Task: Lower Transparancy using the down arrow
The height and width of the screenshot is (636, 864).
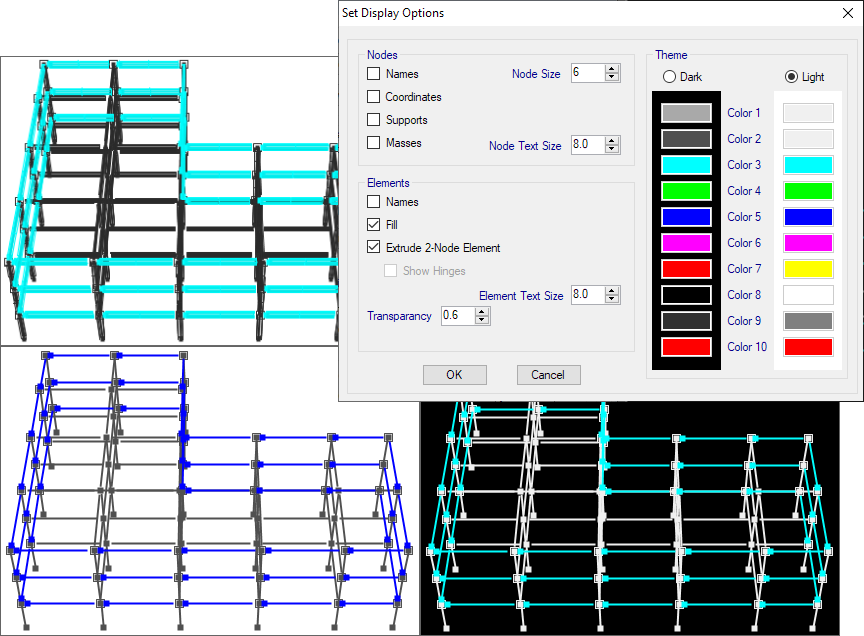Action: click(x=482, y=320)
